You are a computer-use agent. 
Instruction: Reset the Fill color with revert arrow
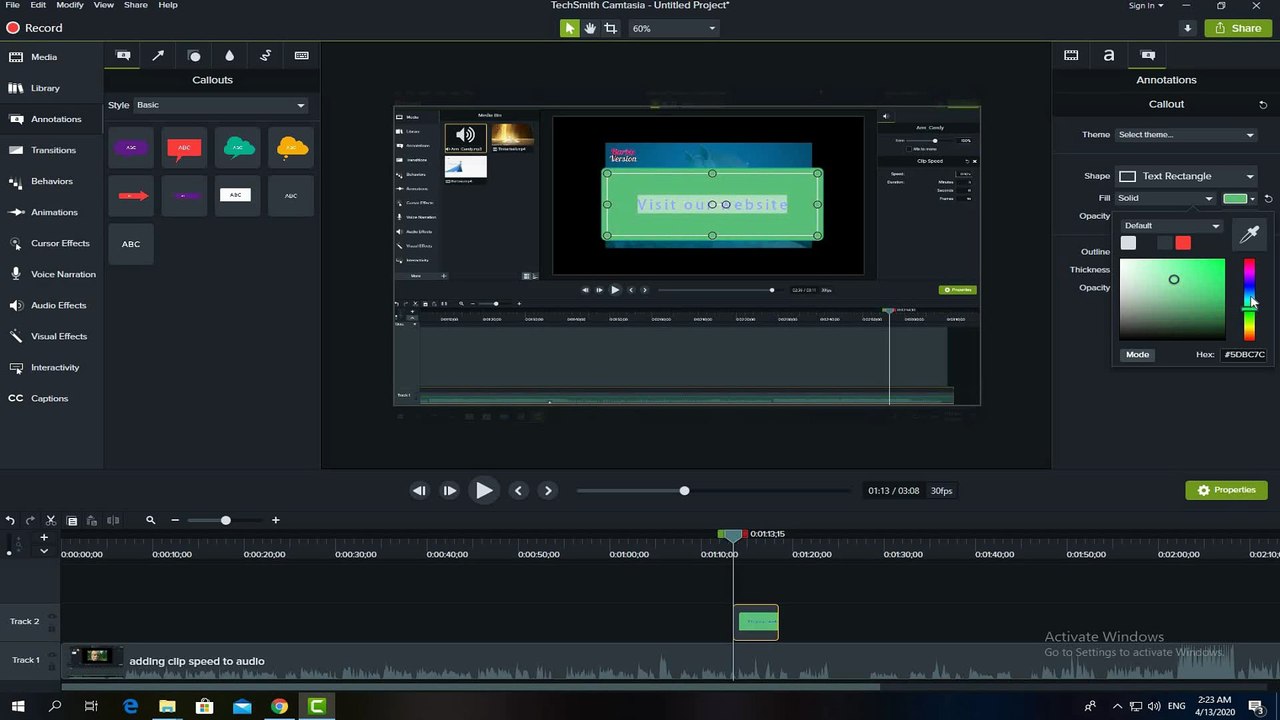1268,199
